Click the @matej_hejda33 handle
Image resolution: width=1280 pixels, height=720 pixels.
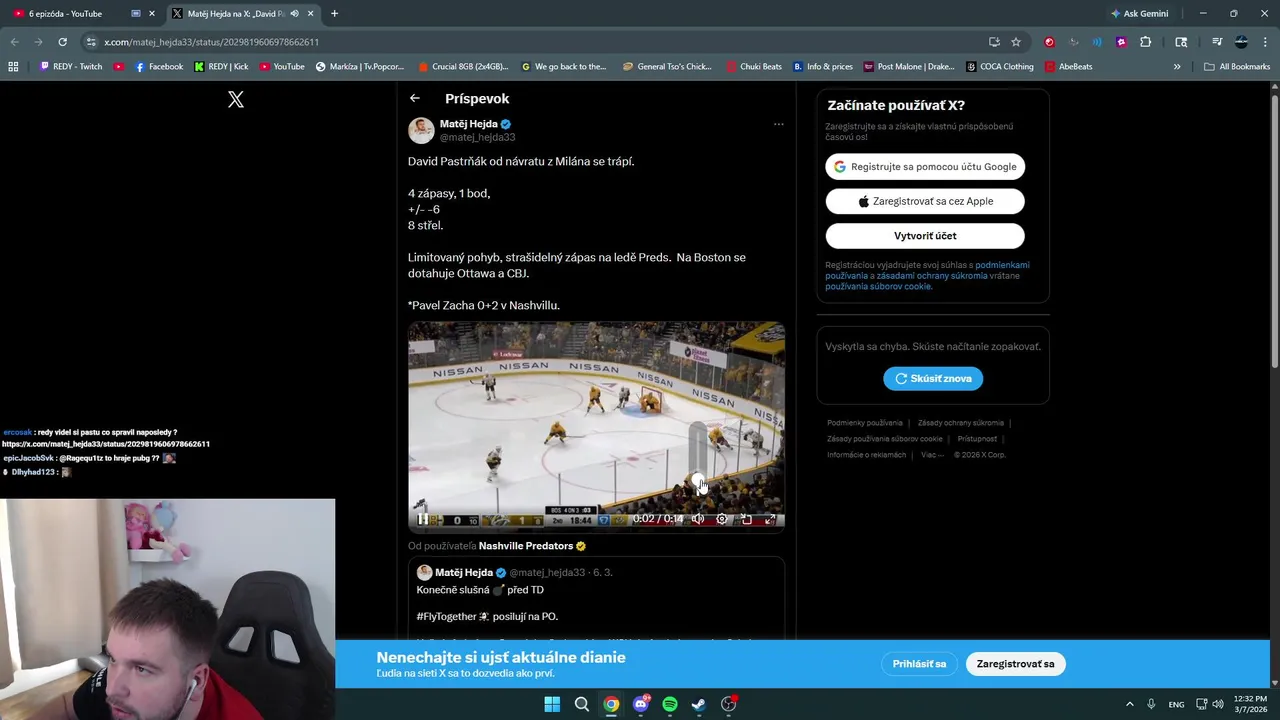tap(477, 137)
